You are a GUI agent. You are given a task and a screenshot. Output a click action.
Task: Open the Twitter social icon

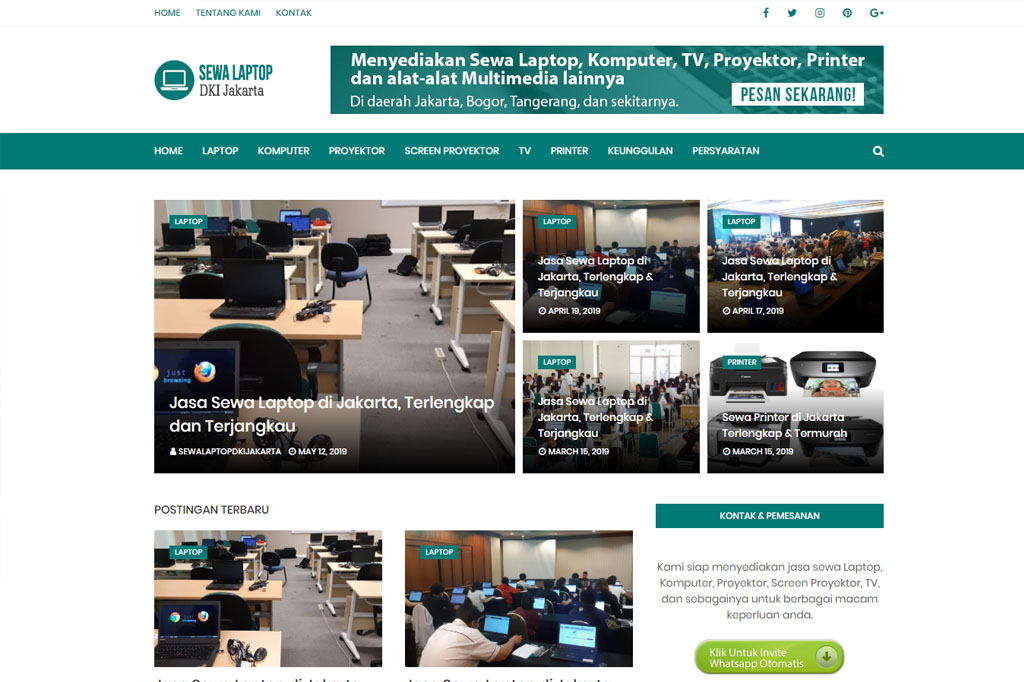(792, 13)
